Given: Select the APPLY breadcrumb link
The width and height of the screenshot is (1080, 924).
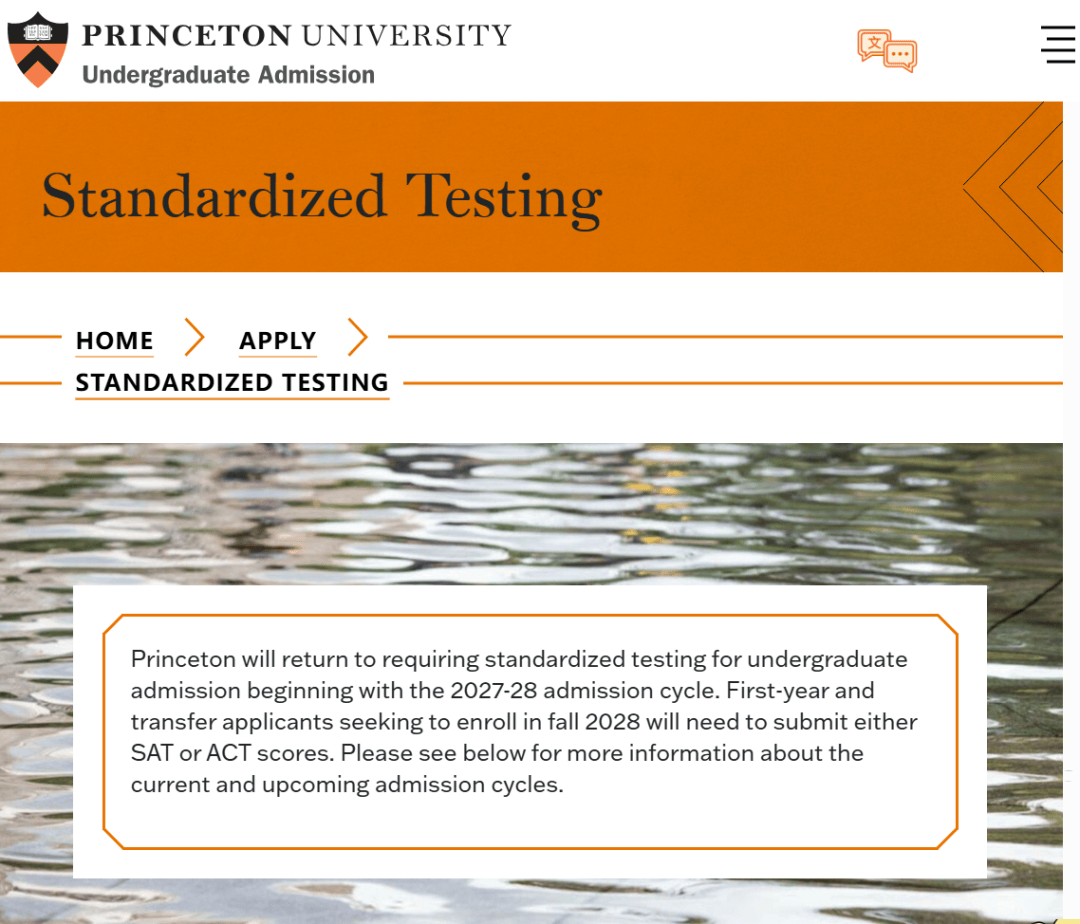Looking at the screenshot, I should tap(277, 340).
